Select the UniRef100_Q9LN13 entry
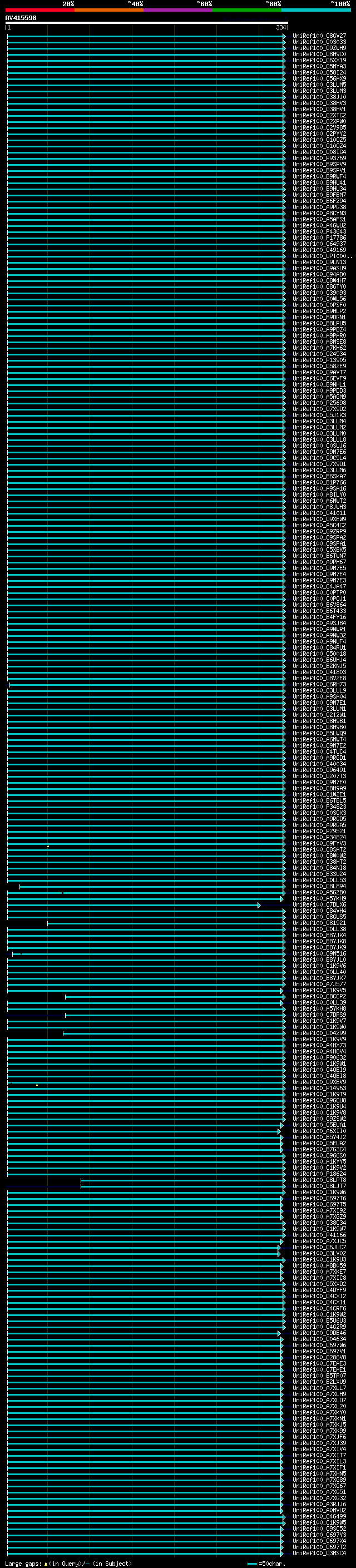The height and width of the screenshot is (1568, 356). click(319, 263)
